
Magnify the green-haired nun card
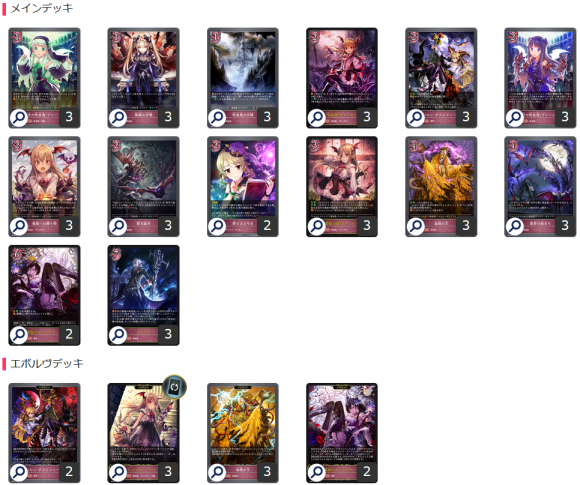pyautogui.click(x=19, y=118)
